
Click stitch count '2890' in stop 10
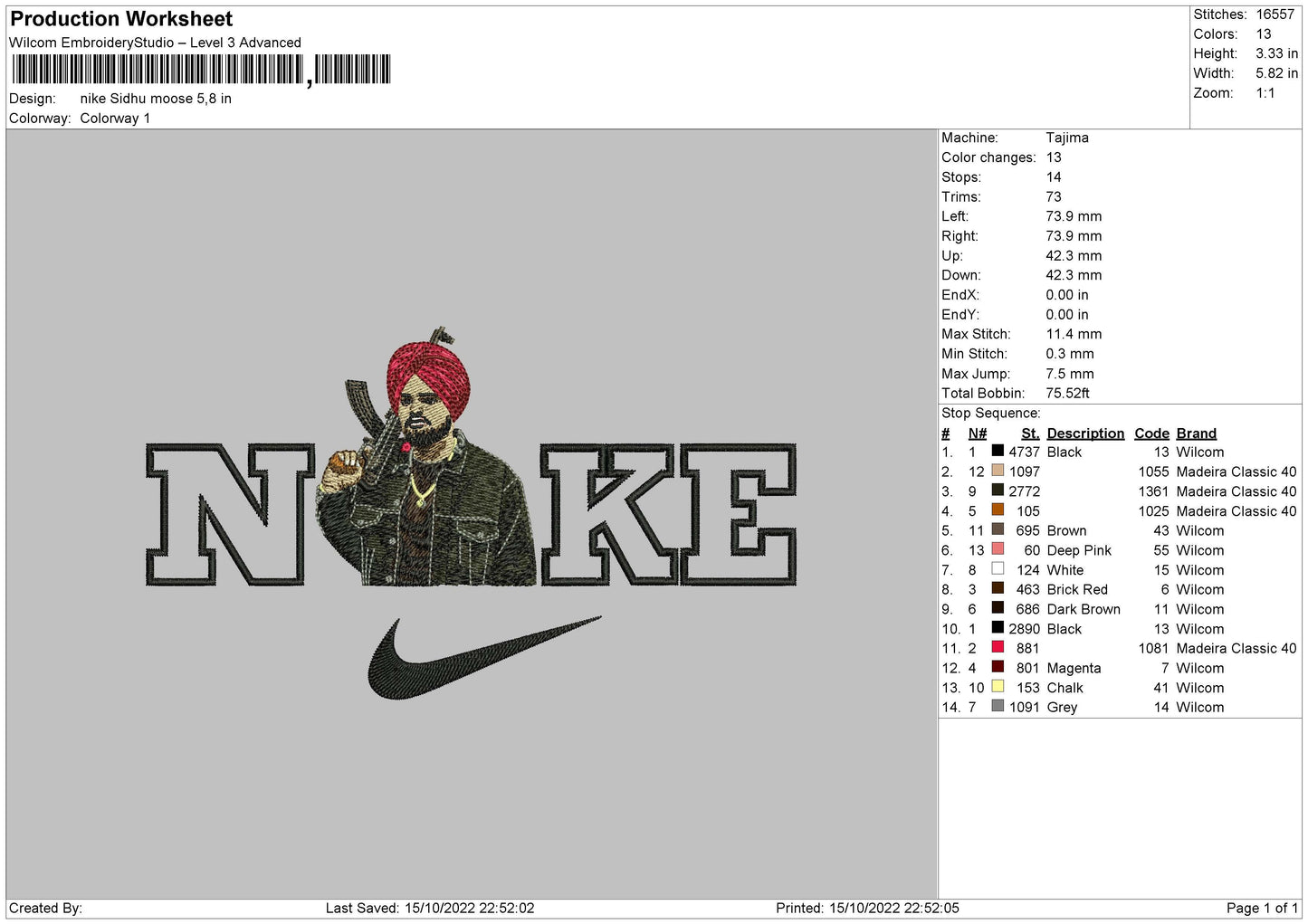pos(1024,629)
